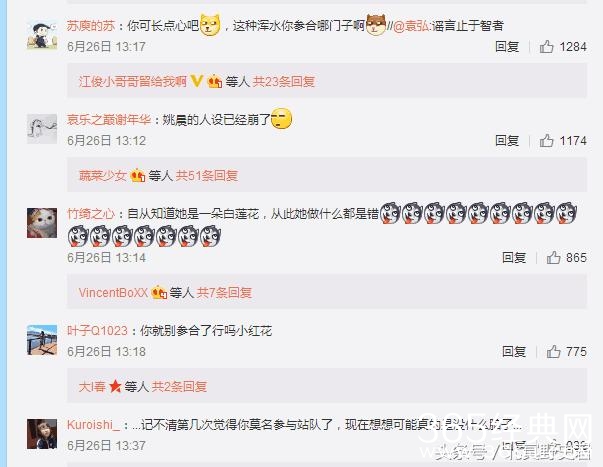The image size is (603, 467).
Task: Reply to 叶子Q1023's comment
Action: pos(514,352)
